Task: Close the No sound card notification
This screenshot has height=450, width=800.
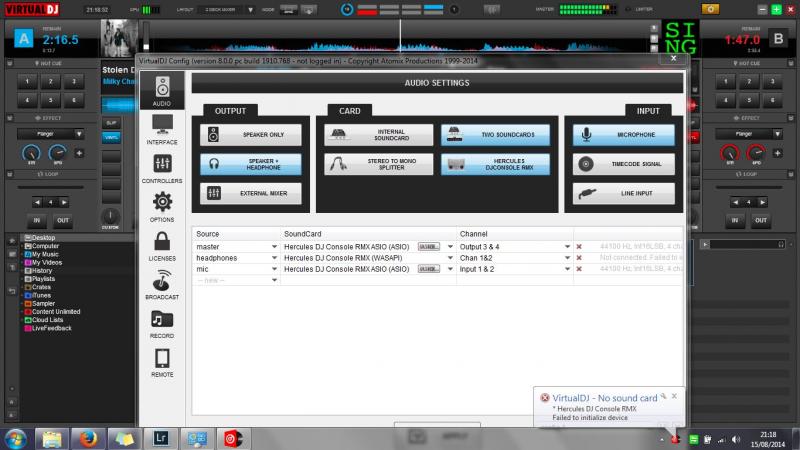Action: click(674, 396)
